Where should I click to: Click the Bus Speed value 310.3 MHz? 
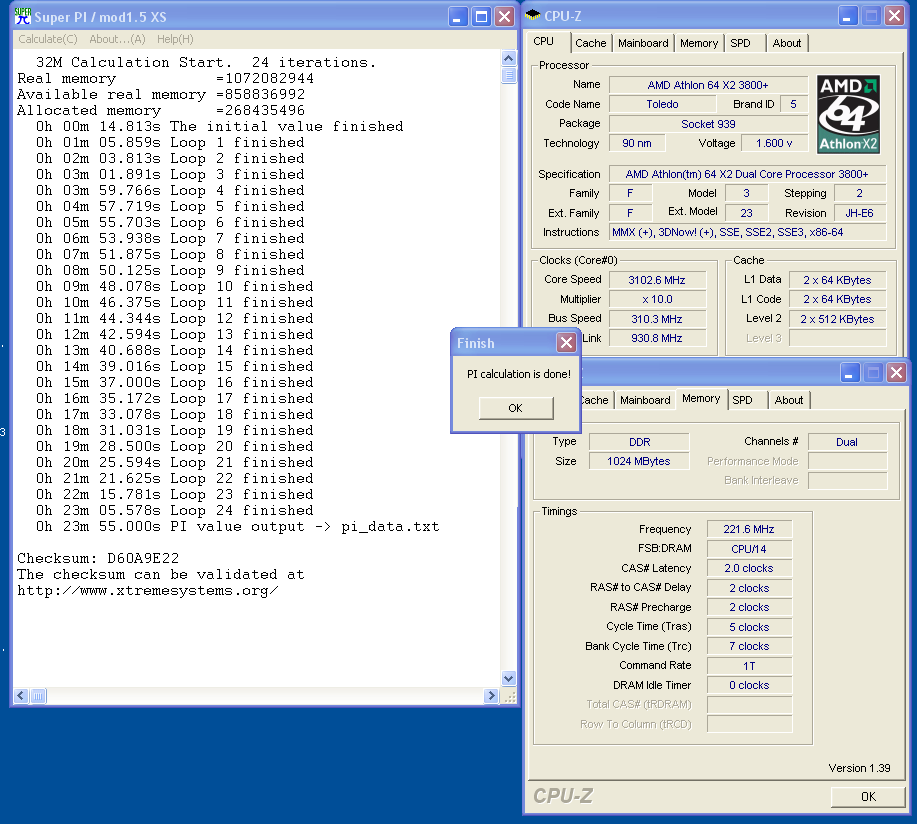(x=657, y=319)
